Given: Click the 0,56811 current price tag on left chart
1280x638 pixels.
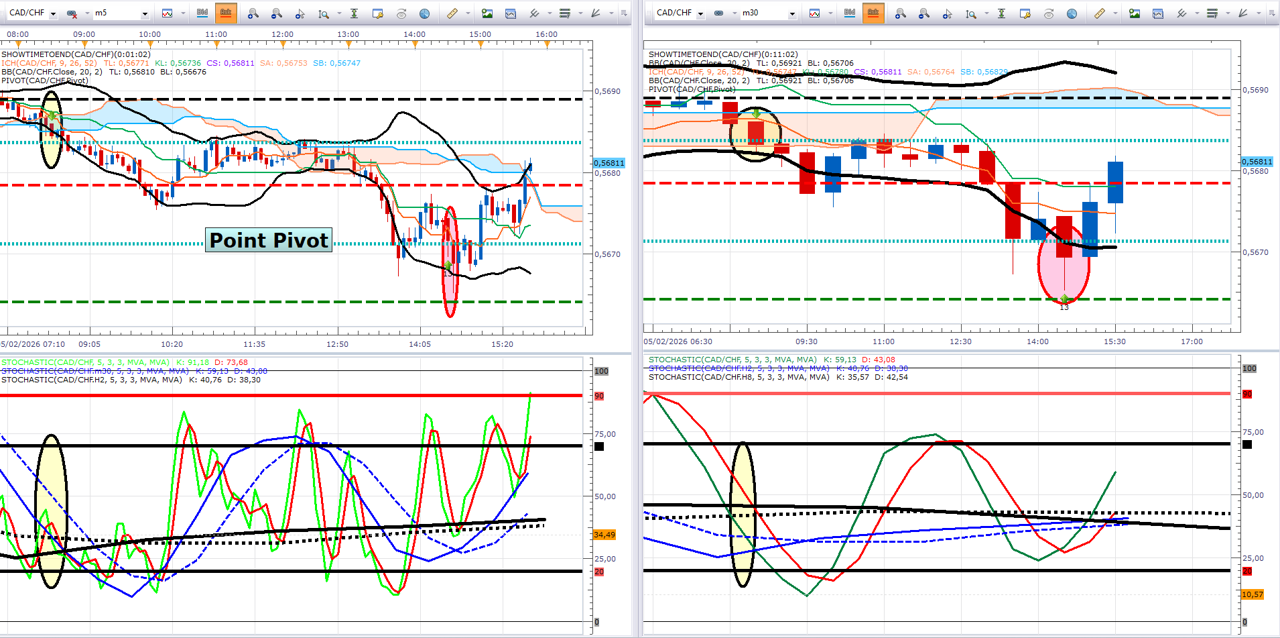Looking at the screenshot, I should pos(607,163).
